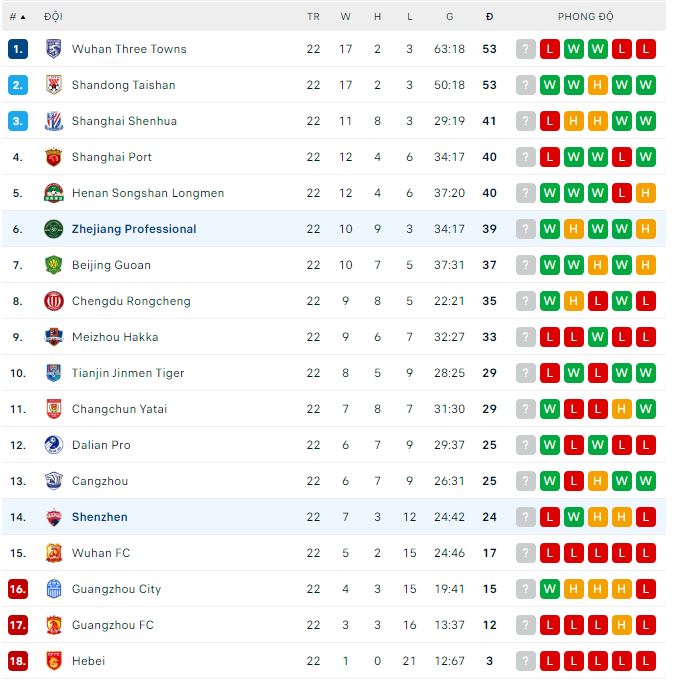Screen dimensions: 674x680
Task: Click Shandong Taishan team logo
Action: pyautogui.click(x=54, y=85)
